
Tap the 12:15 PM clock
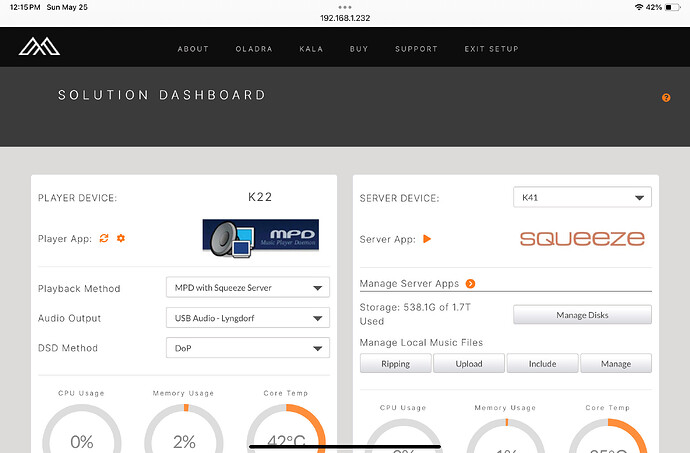click(x=25, y=7)
